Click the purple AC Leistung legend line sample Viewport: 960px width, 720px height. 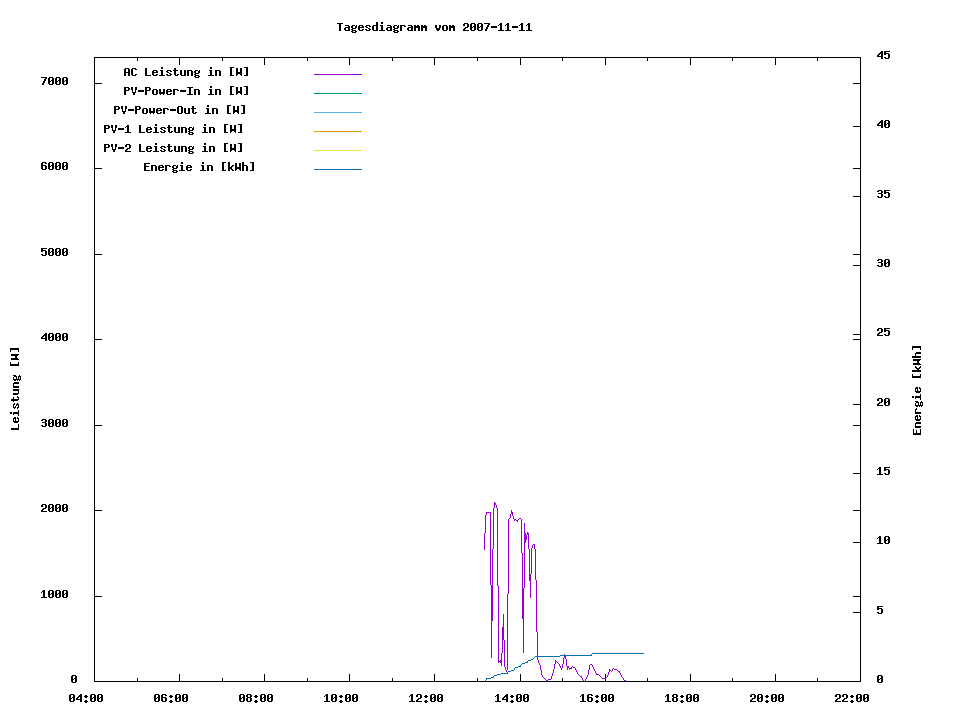pos(337,74)
